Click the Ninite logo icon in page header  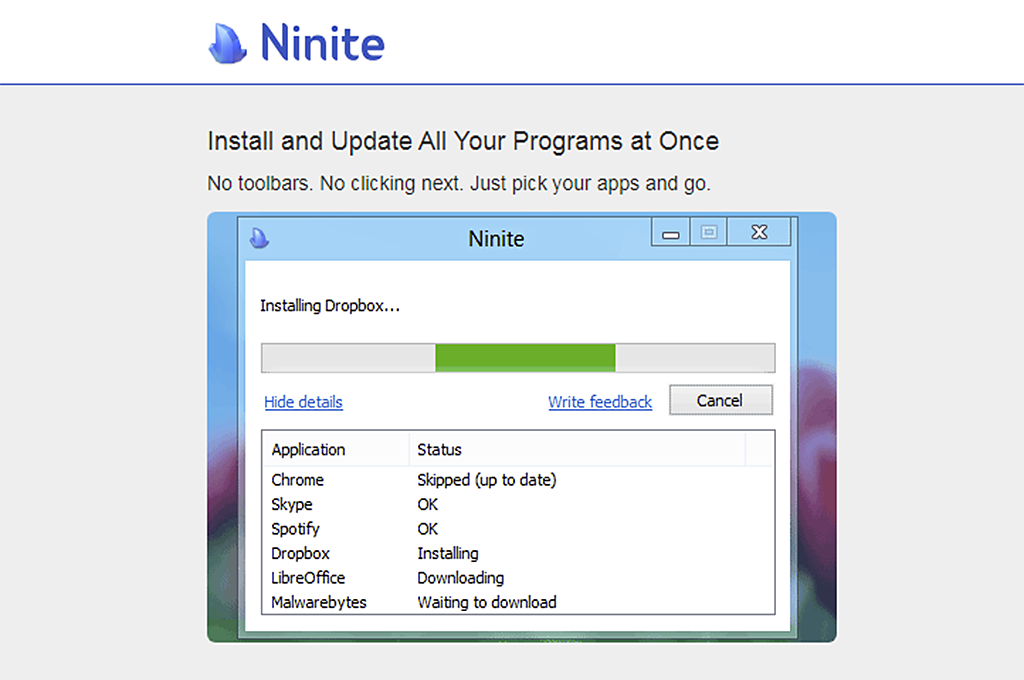click(x=227, y=42)
